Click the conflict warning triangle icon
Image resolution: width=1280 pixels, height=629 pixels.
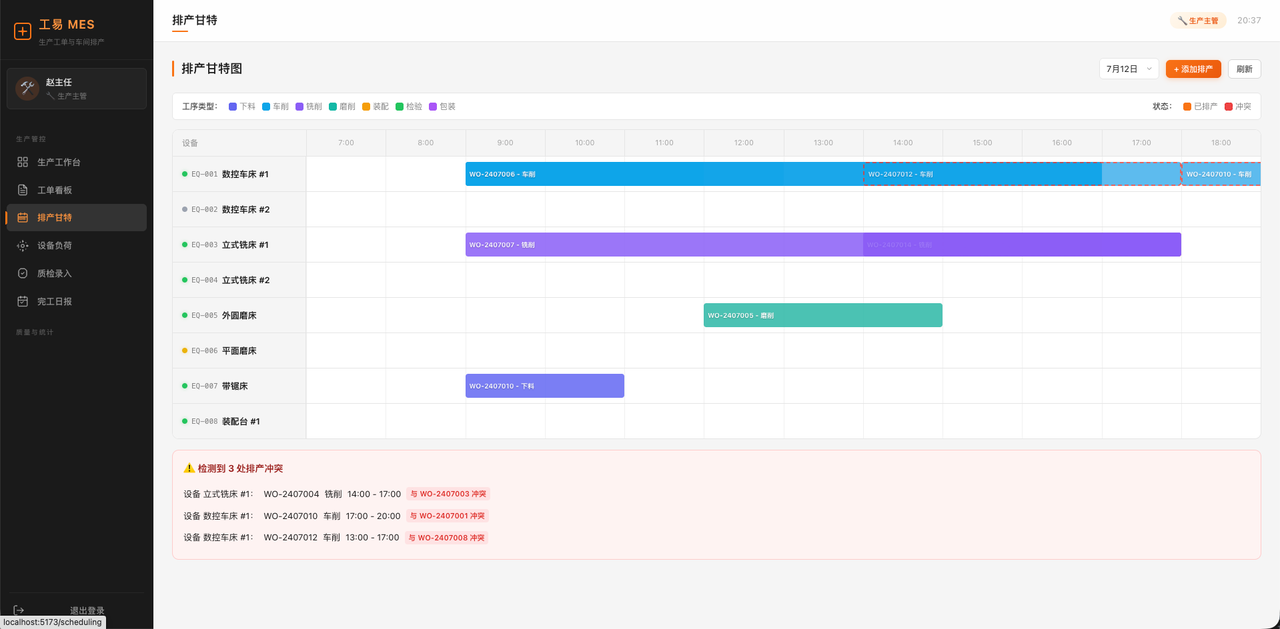[x=189, y=468]
